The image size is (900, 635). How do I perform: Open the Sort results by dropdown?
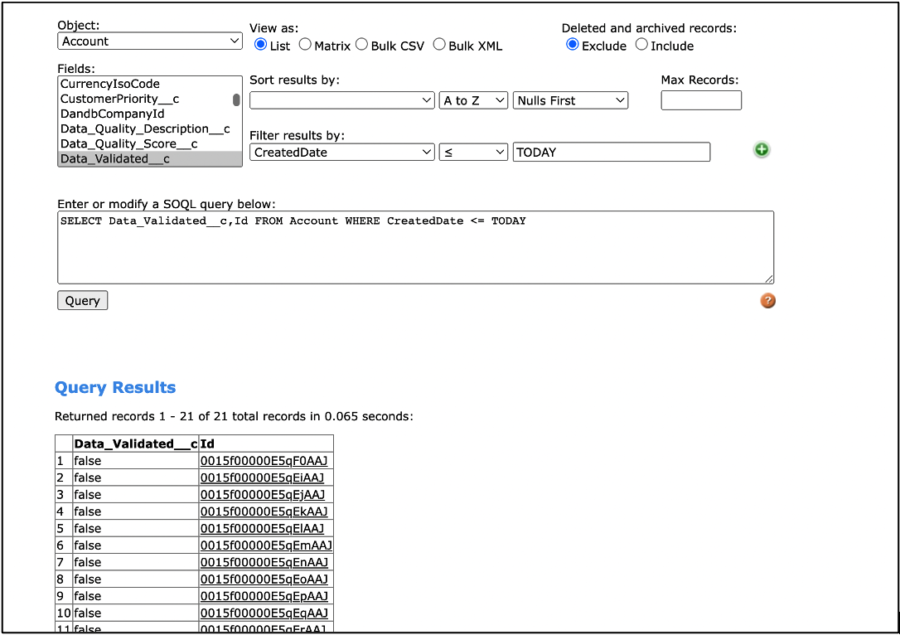tap(342, 100)
